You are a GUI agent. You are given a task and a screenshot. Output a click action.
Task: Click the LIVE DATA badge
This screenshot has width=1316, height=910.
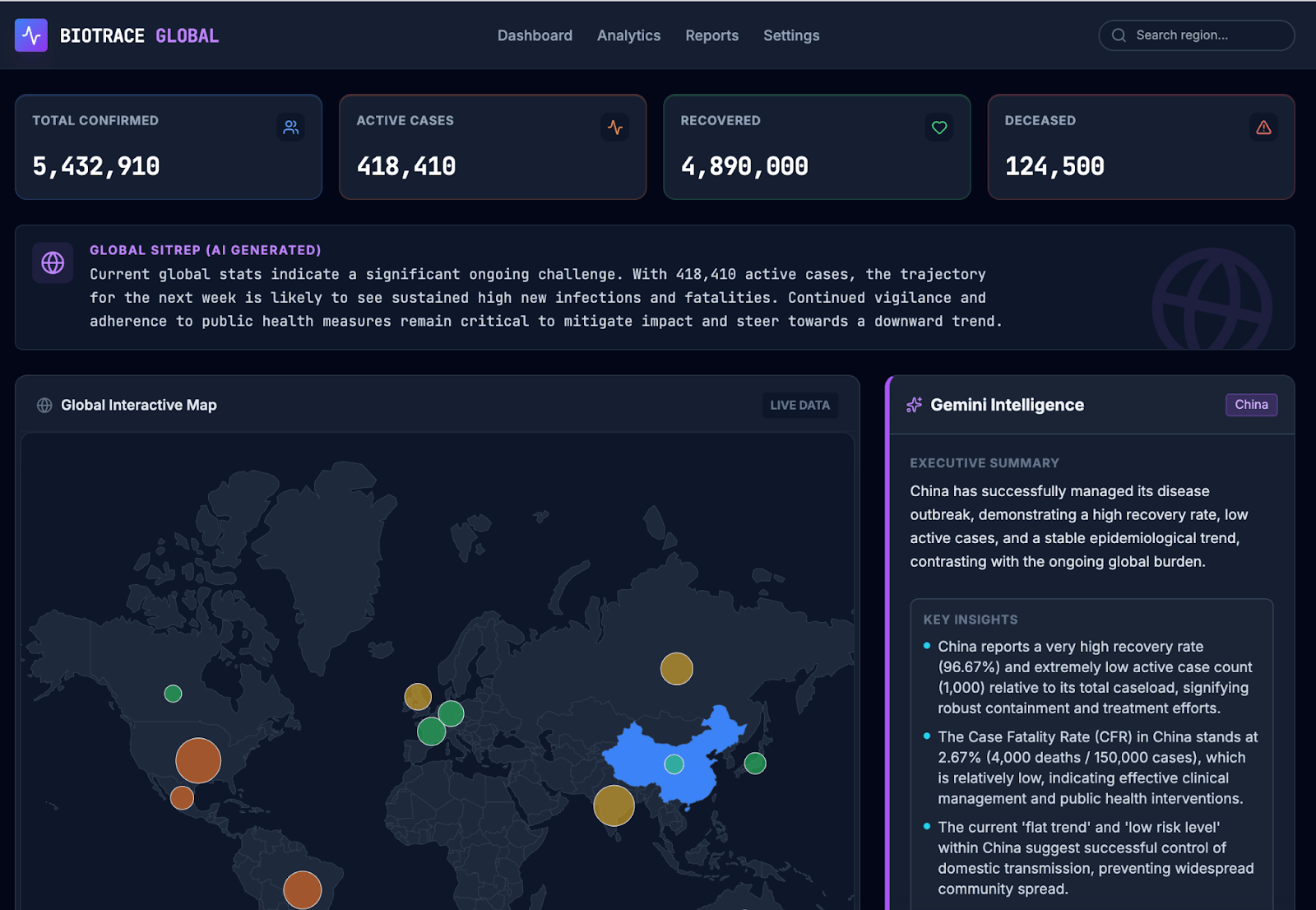tap(799, 405)
